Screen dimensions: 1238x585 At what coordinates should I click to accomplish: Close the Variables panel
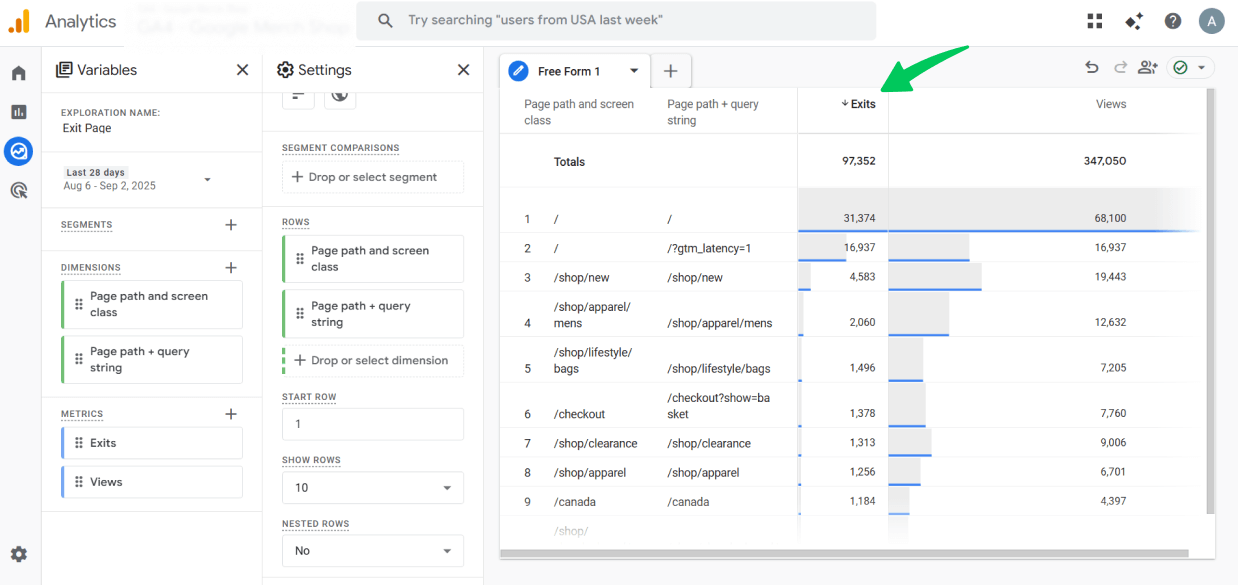point(242,70)
